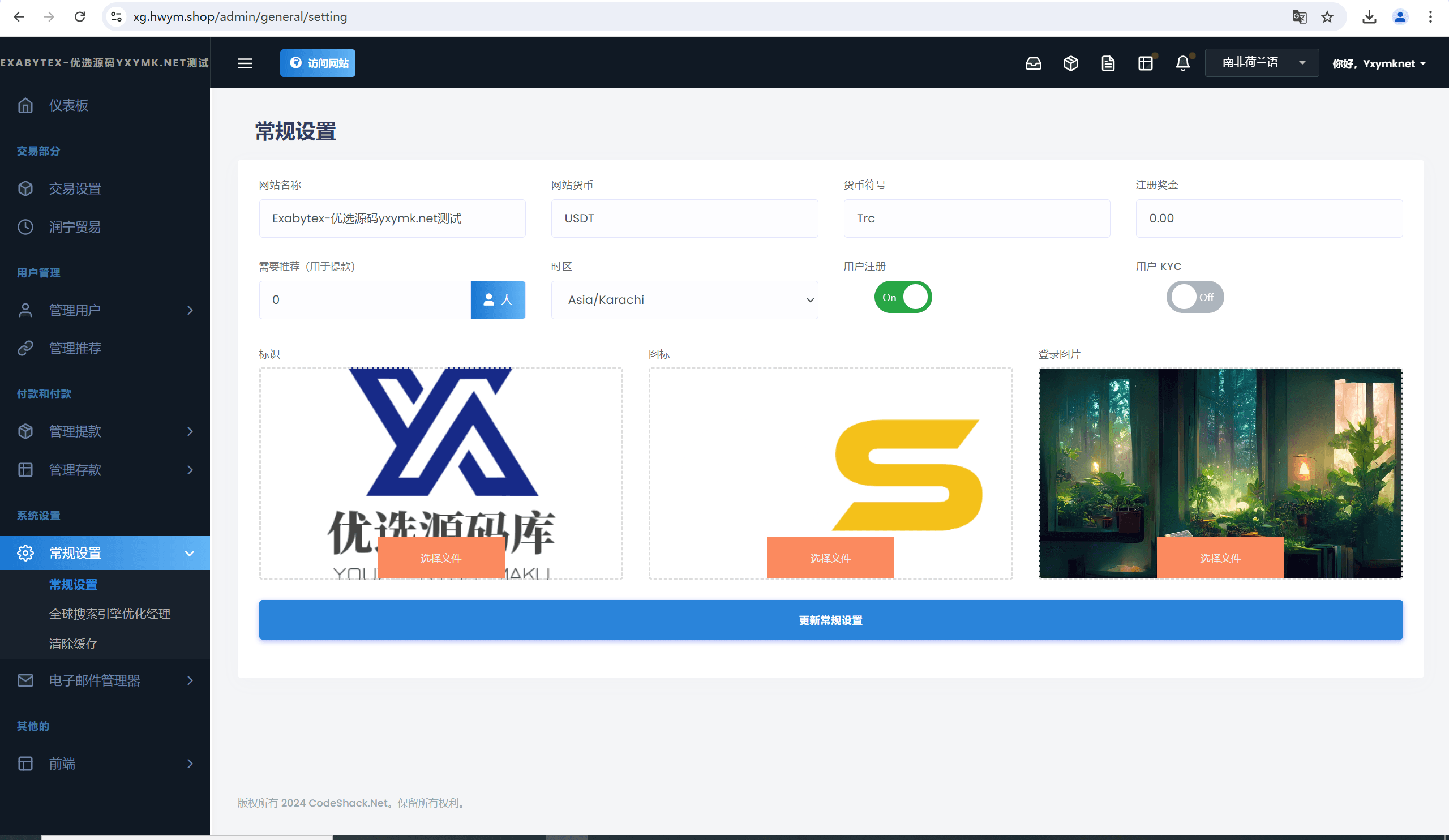Click the bookmark star icon in address bar

pyautogui.click(x=1327, y=16)
